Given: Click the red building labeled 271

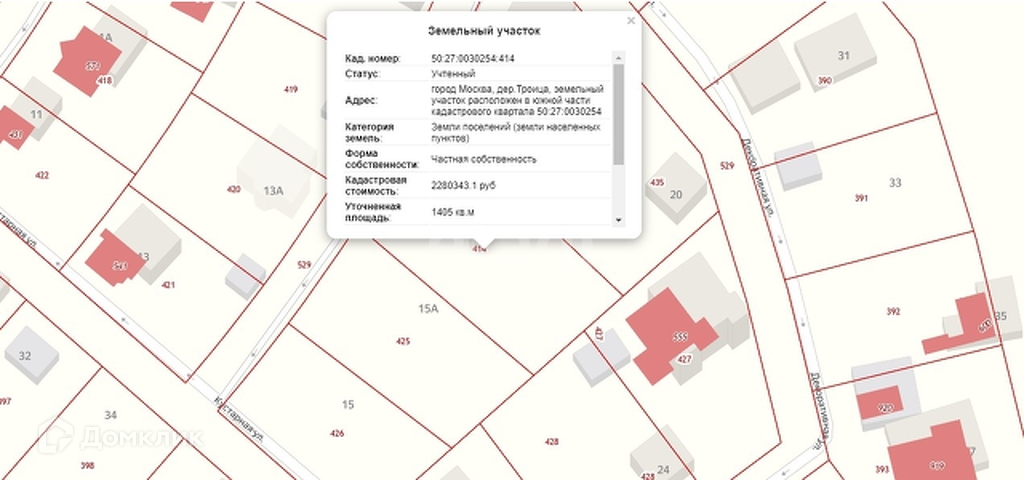Looking at the screenshot, I should [88, 61].
